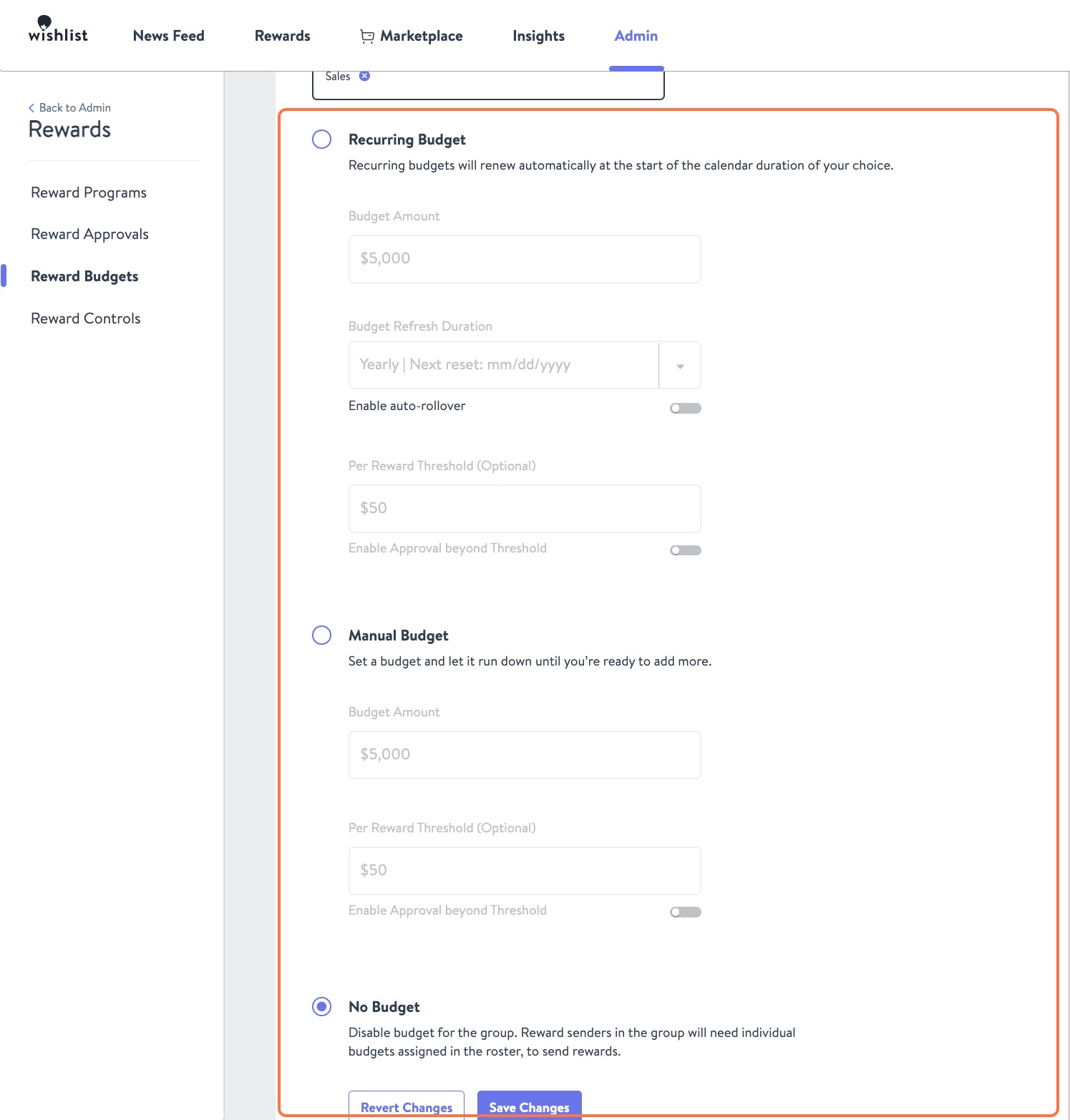Open Reward Controls page

(x=85, y=318)
